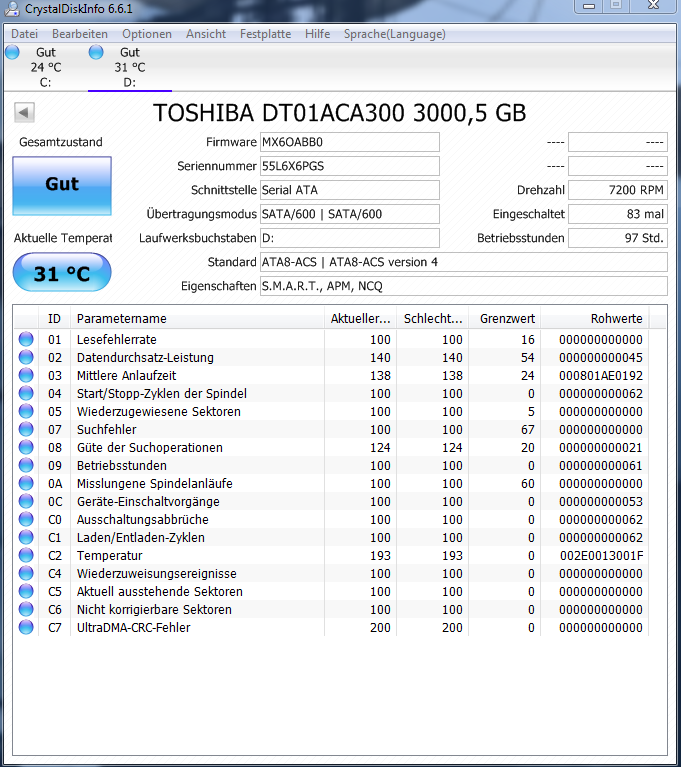Click the previous disk arrow button

tap(24, 113)
